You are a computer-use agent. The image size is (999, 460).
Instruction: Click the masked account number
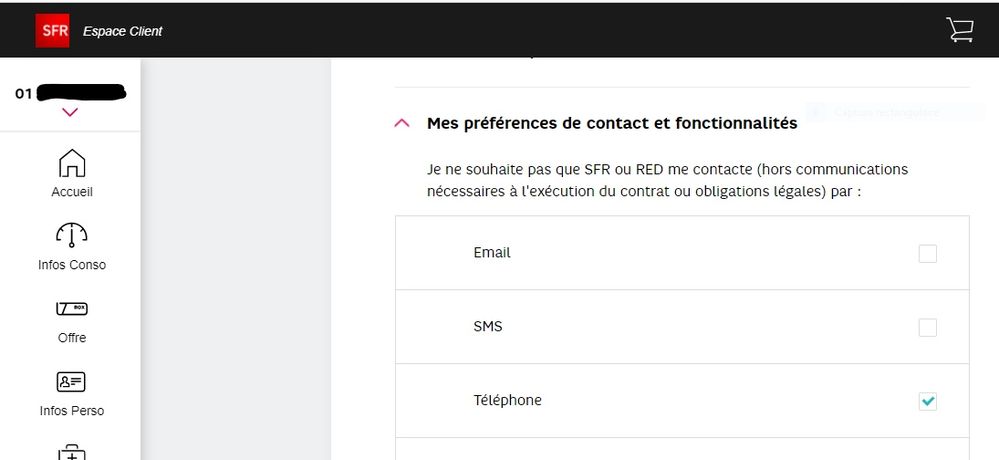coord(80,94)
